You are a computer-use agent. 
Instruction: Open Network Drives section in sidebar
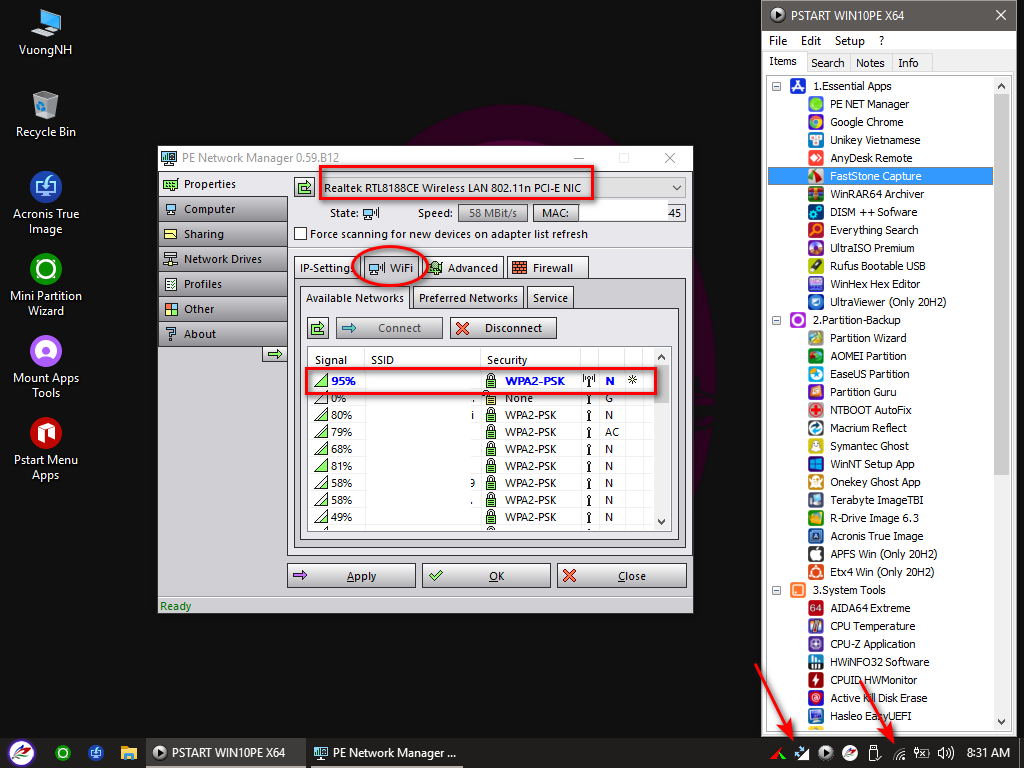coord(223,259)
